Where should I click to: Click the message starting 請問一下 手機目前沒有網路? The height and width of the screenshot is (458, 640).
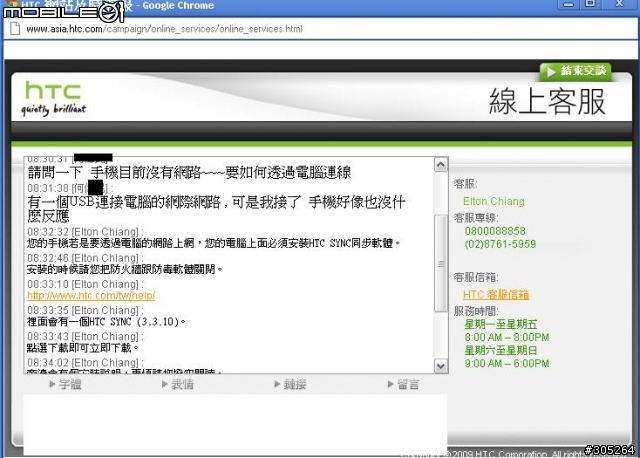pos(189,173)
